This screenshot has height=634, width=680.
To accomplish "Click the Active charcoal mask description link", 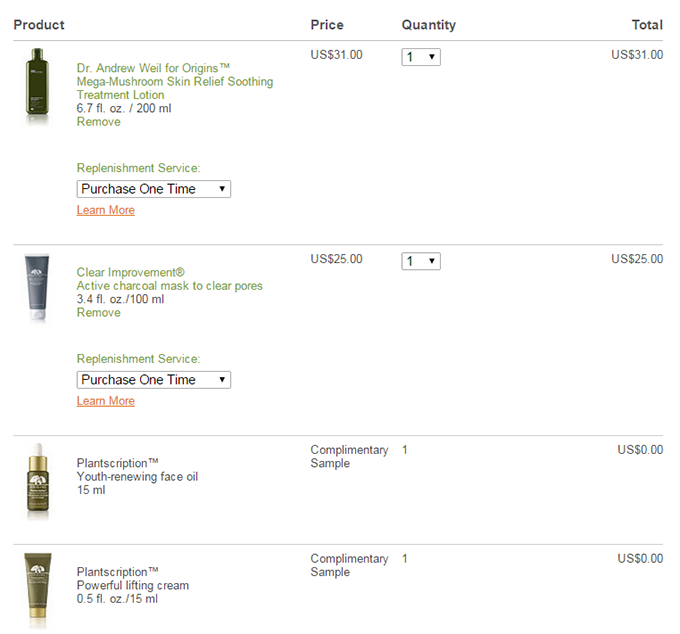I will pos(170,286).
